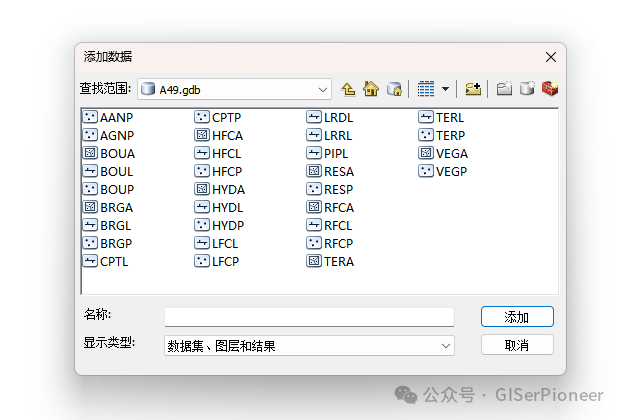Change the list view style
This screenshot has height=420, width=623.
pos(426,89)
